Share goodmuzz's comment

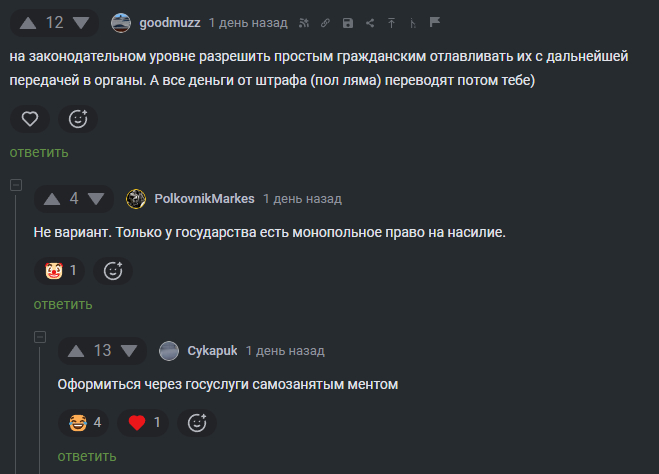point(370,22)
